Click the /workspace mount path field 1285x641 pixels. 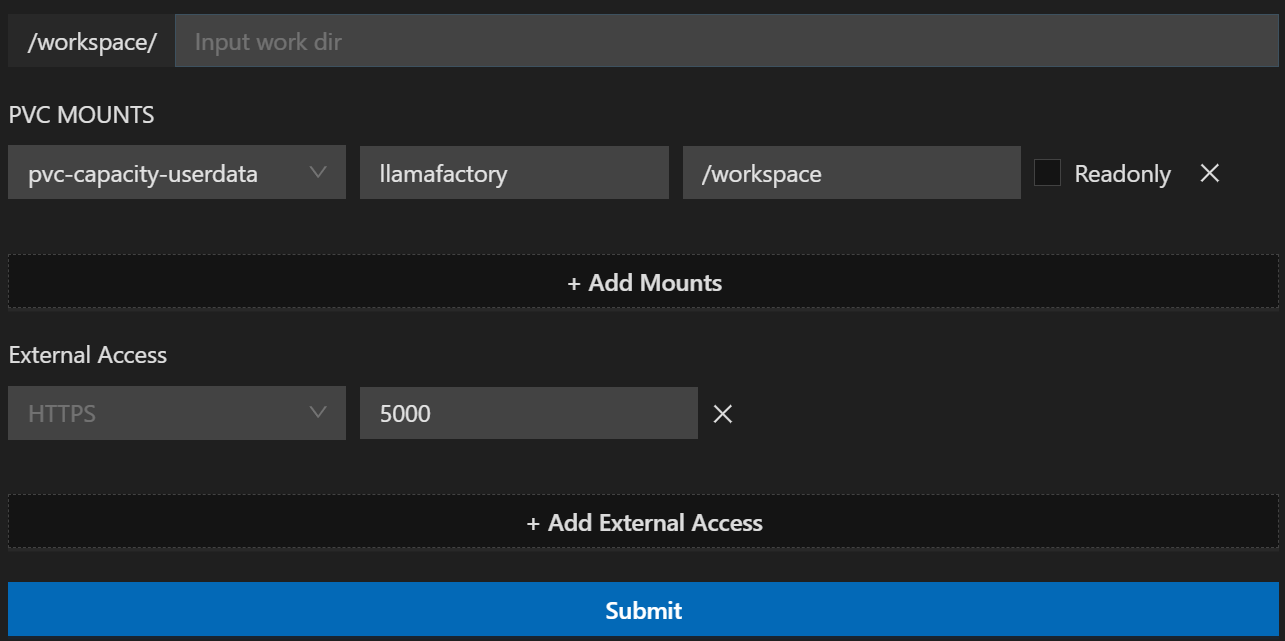point(851,173)
